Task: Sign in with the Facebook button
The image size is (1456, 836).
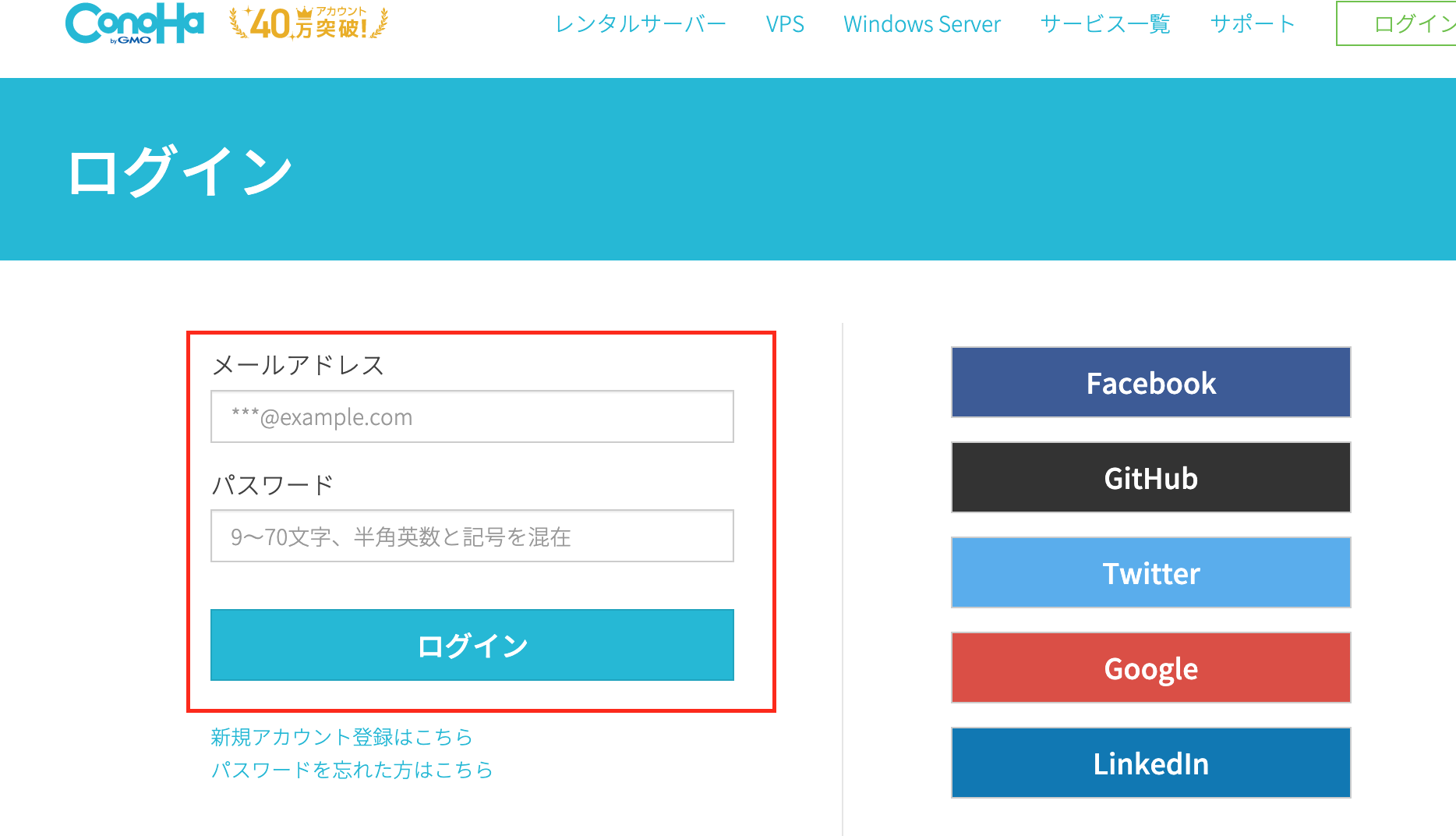Action: pyautogui.click(x=1150, y=382)
